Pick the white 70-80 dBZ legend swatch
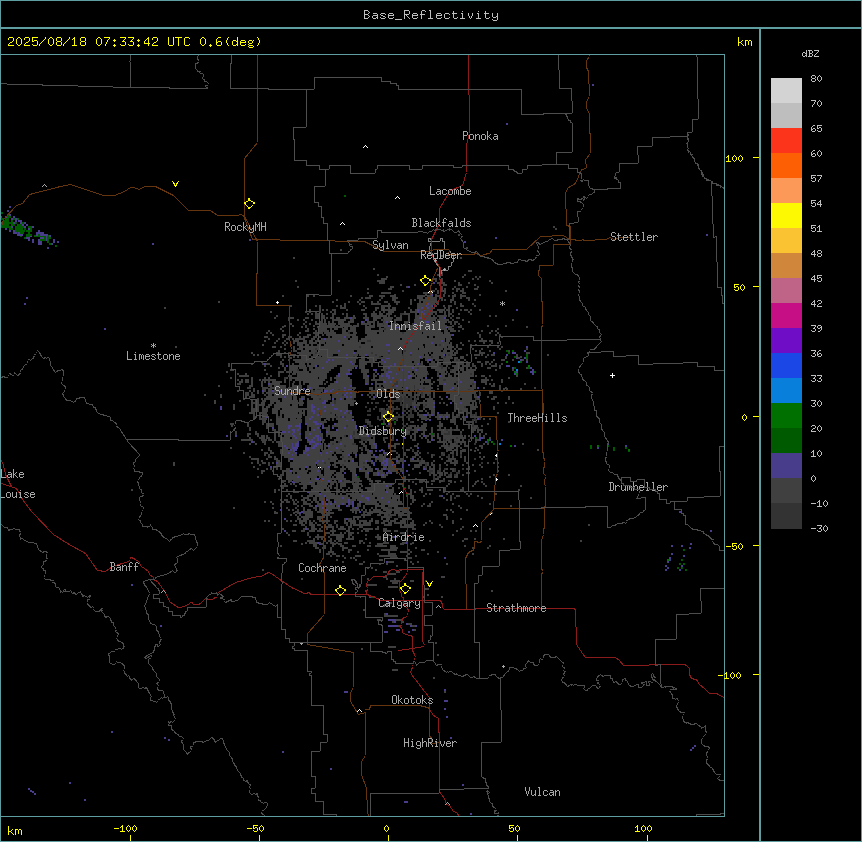 click(786, 91)
